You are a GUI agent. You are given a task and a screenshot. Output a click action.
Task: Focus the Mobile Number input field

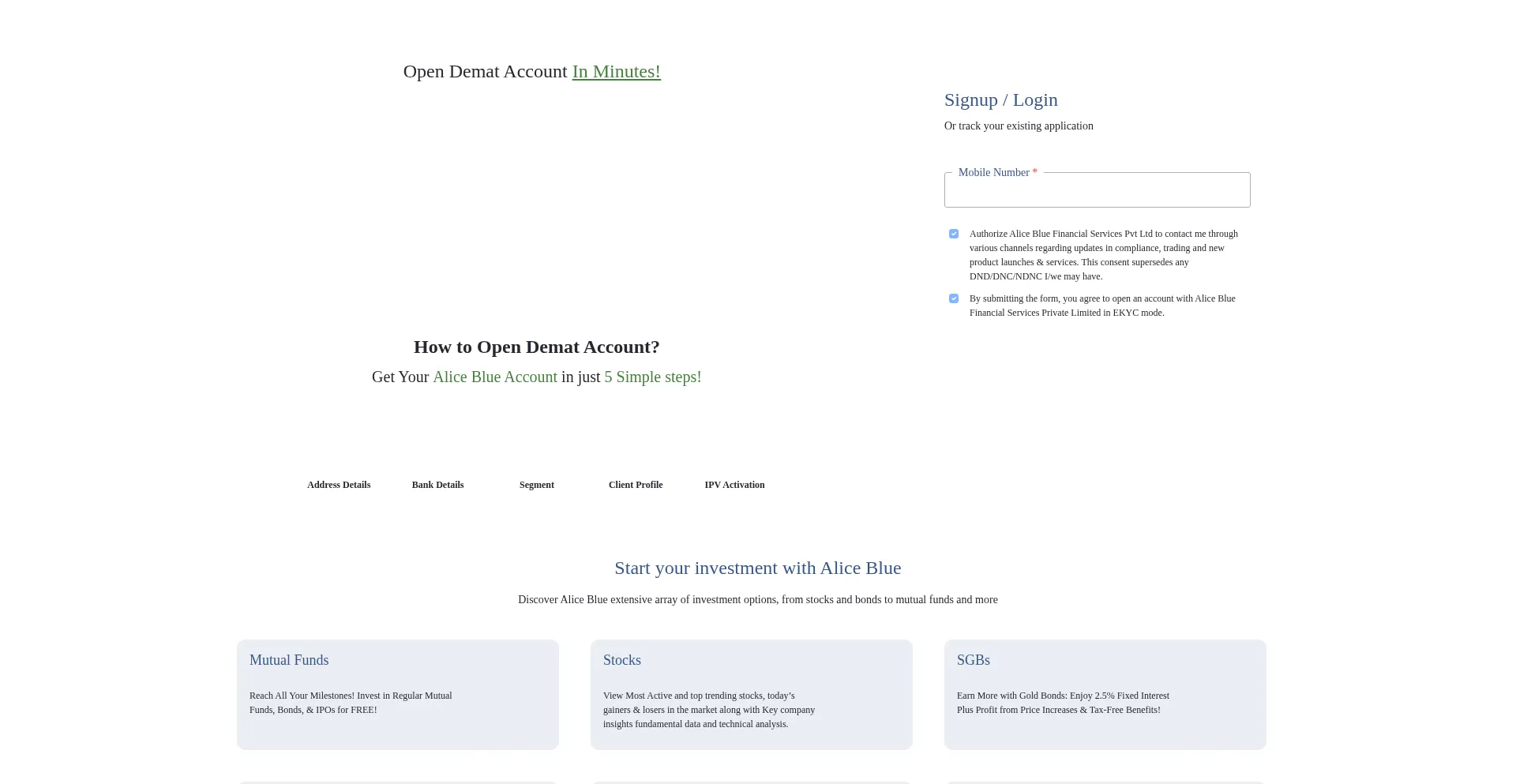[x=1097, y=191]
